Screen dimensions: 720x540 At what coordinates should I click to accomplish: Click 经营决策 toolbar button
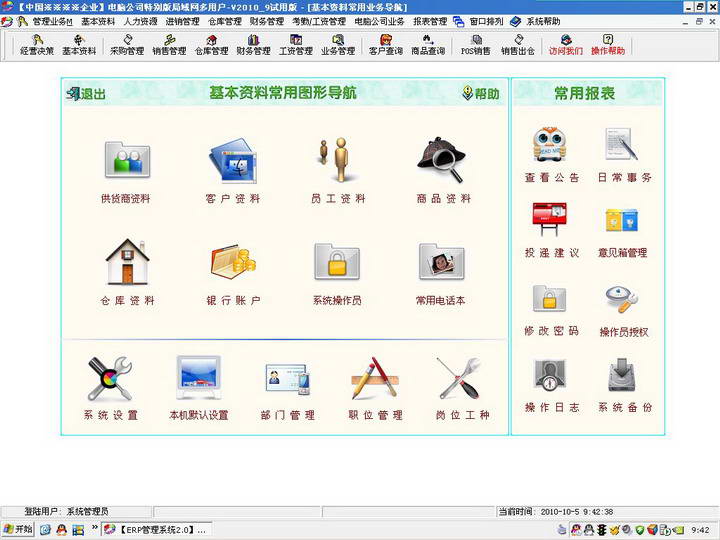37,45
